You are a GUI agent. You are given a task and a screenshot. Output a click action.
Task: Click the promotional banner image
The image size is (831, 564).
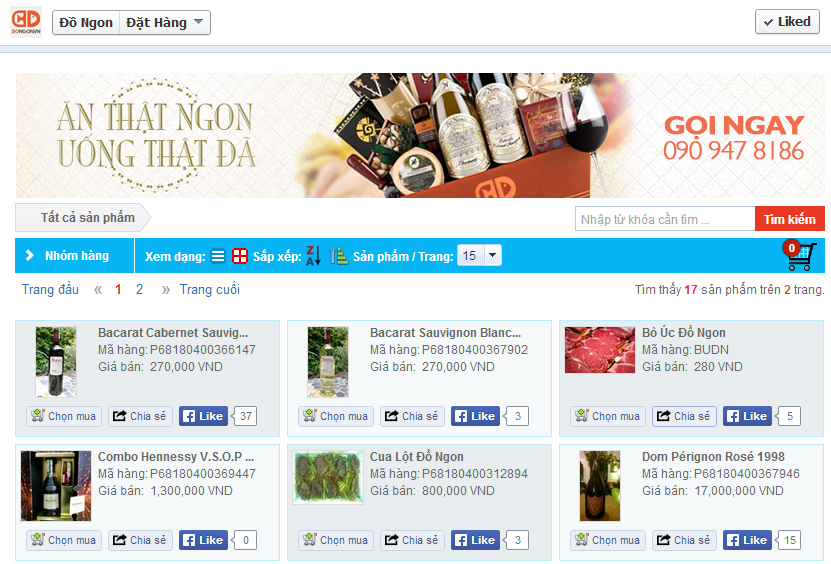(420, 135)
